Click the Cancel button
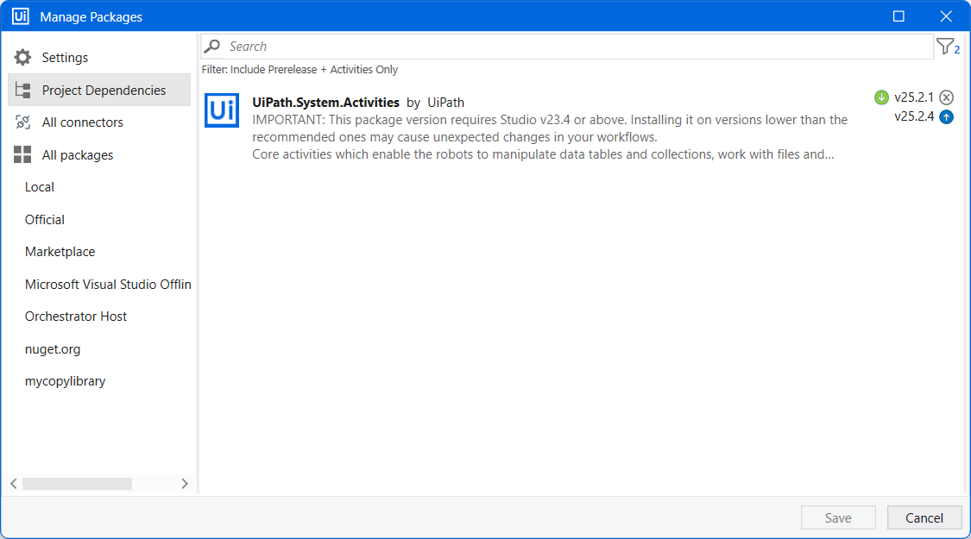971x539 pixels. (x=924, y=517)
